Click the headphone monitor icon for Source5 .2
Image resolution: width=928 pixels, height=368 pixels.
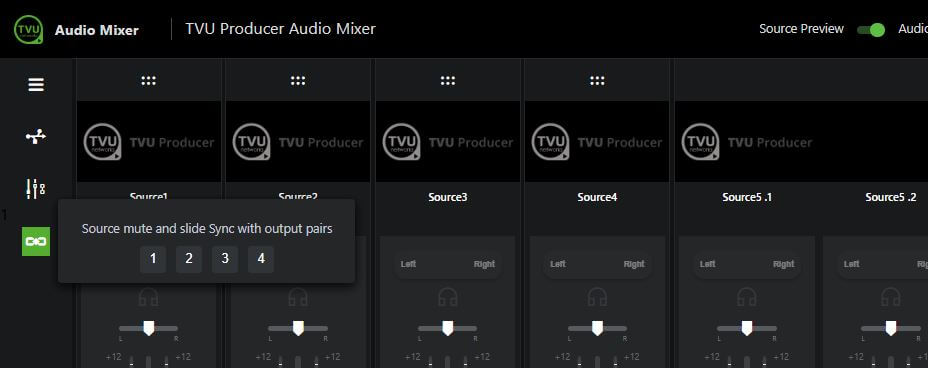click(x=891, y=297)
